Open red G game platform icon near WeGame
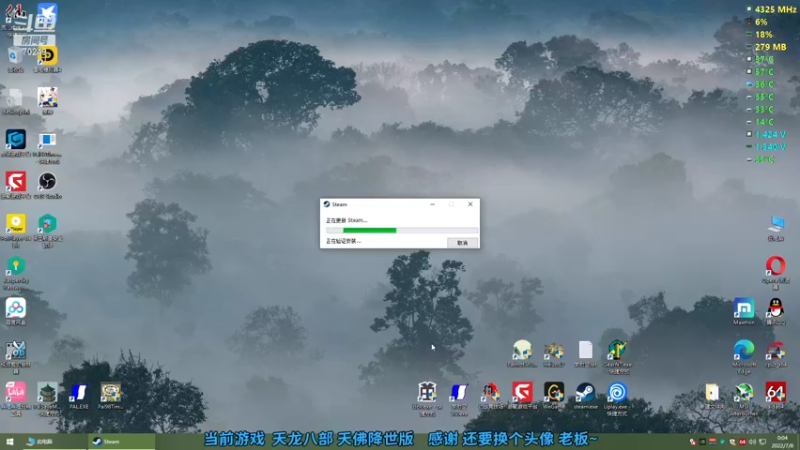Viewport: 800px width, 450px height. [x=522, y=395]
